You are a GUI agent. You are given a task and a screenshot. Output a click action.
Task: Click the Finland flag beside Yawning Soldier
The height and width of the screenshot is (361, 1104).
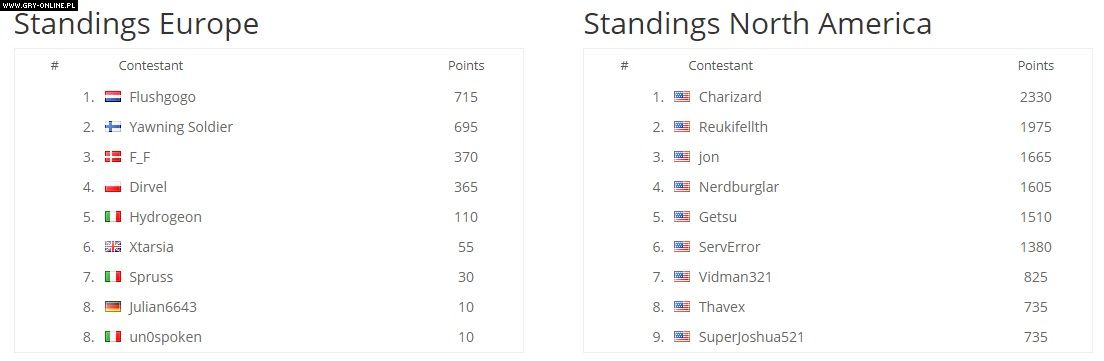click(x=113, y=127)
